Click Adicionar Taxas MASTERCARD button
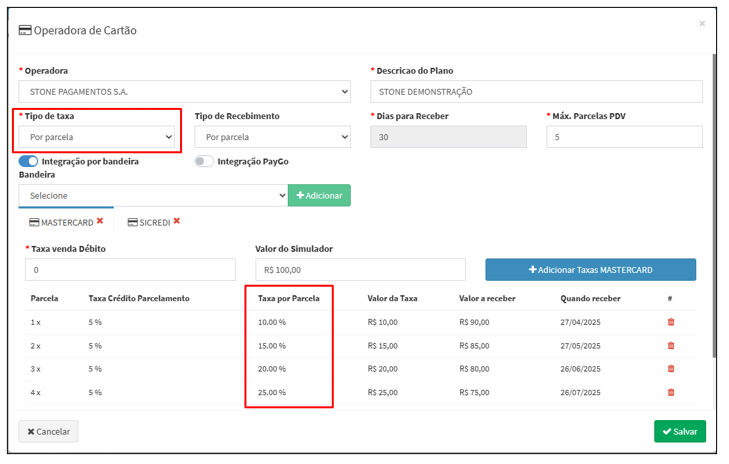729x464 pixels. [590, 270]
